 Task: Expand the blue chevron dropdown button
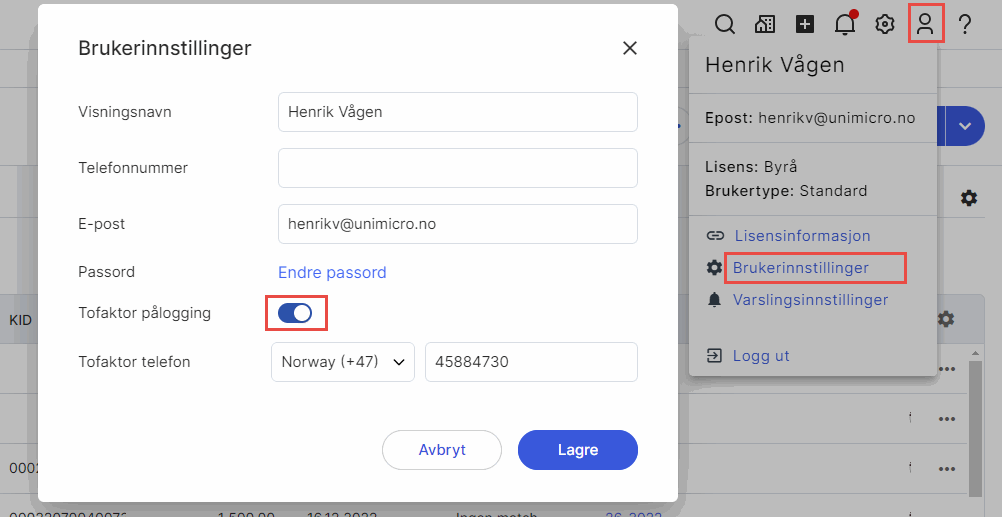click(x=965, y=126)
